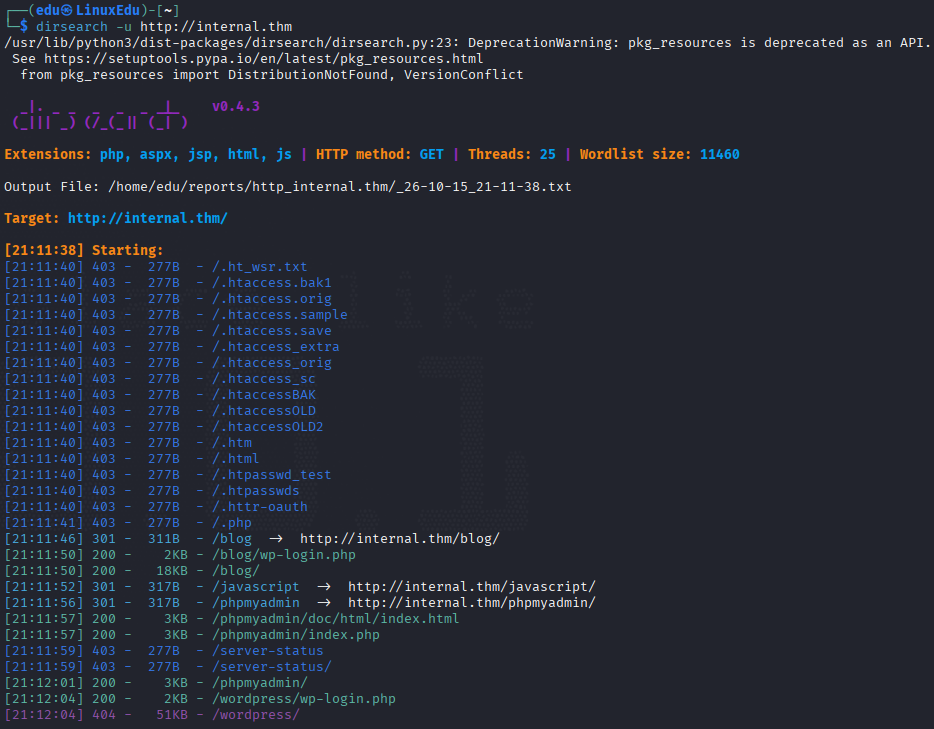Select the output file path ending in 21-11-38.txt
Screen dimensions: 934x729
pos(340,187)
